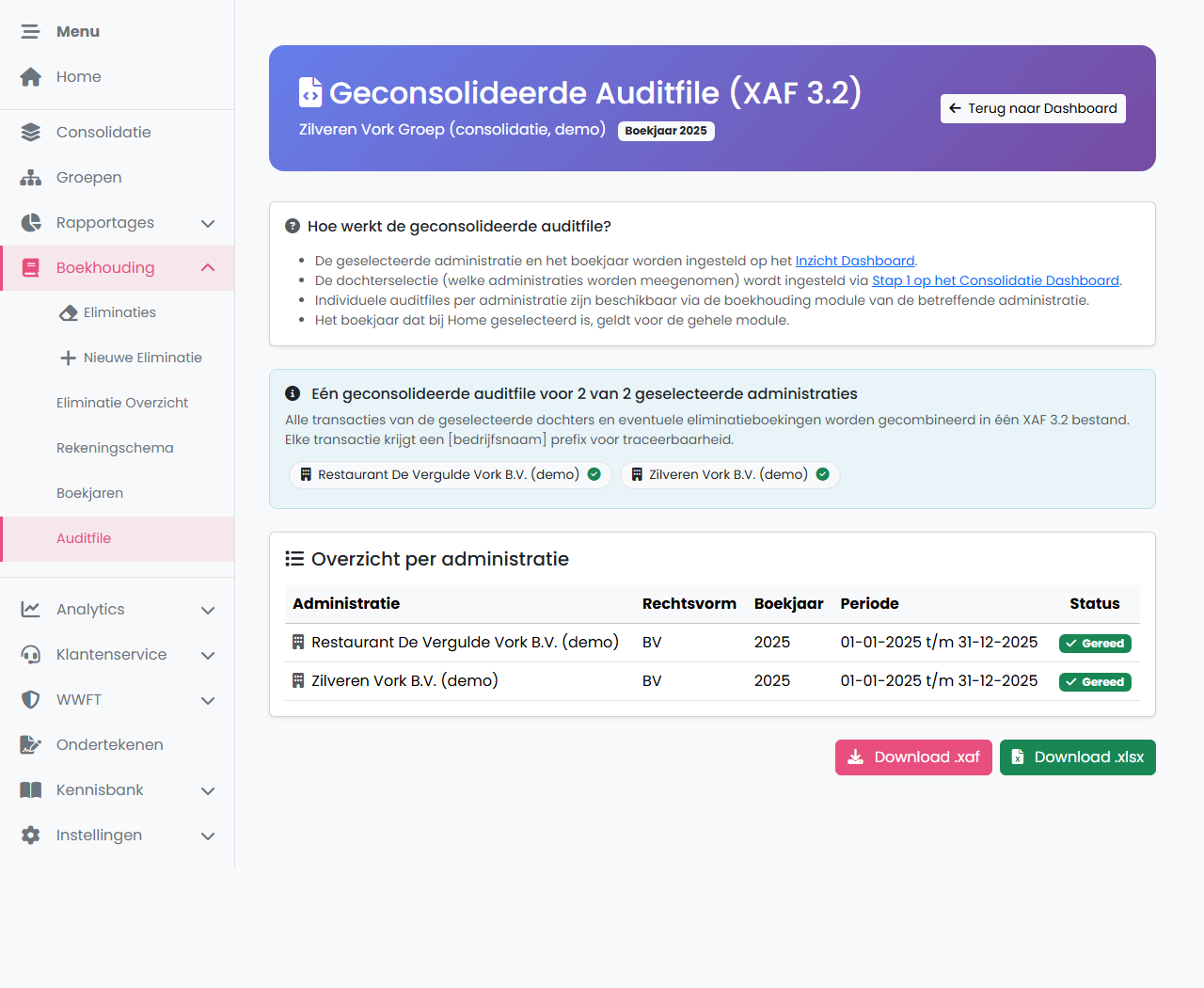Click the Eliminaties eraser icon

point(69,313)
